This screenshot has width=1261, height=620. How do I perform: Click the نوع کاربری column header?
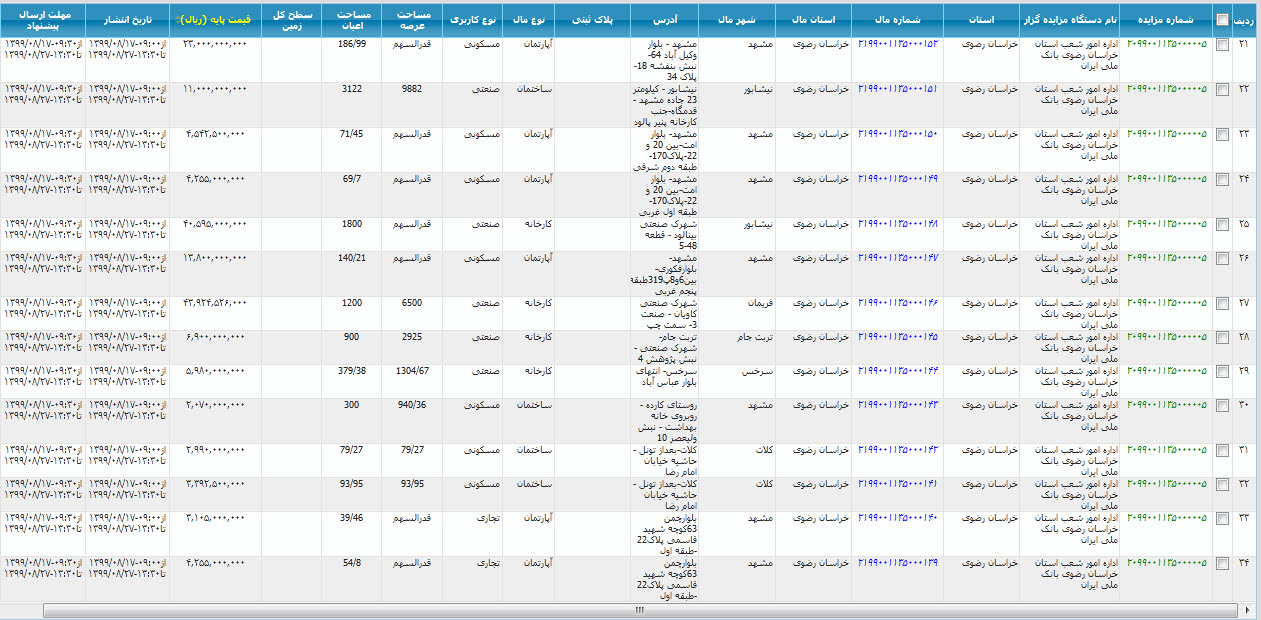pos(472,20)
